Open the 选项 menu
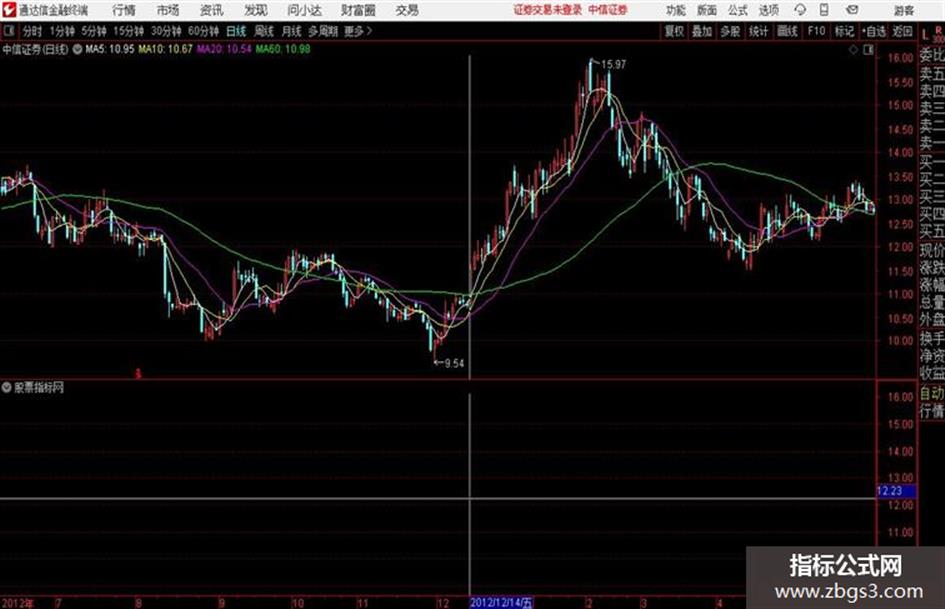Image resolution: width=945 pixels, height=609 pixels. point(768,10)
